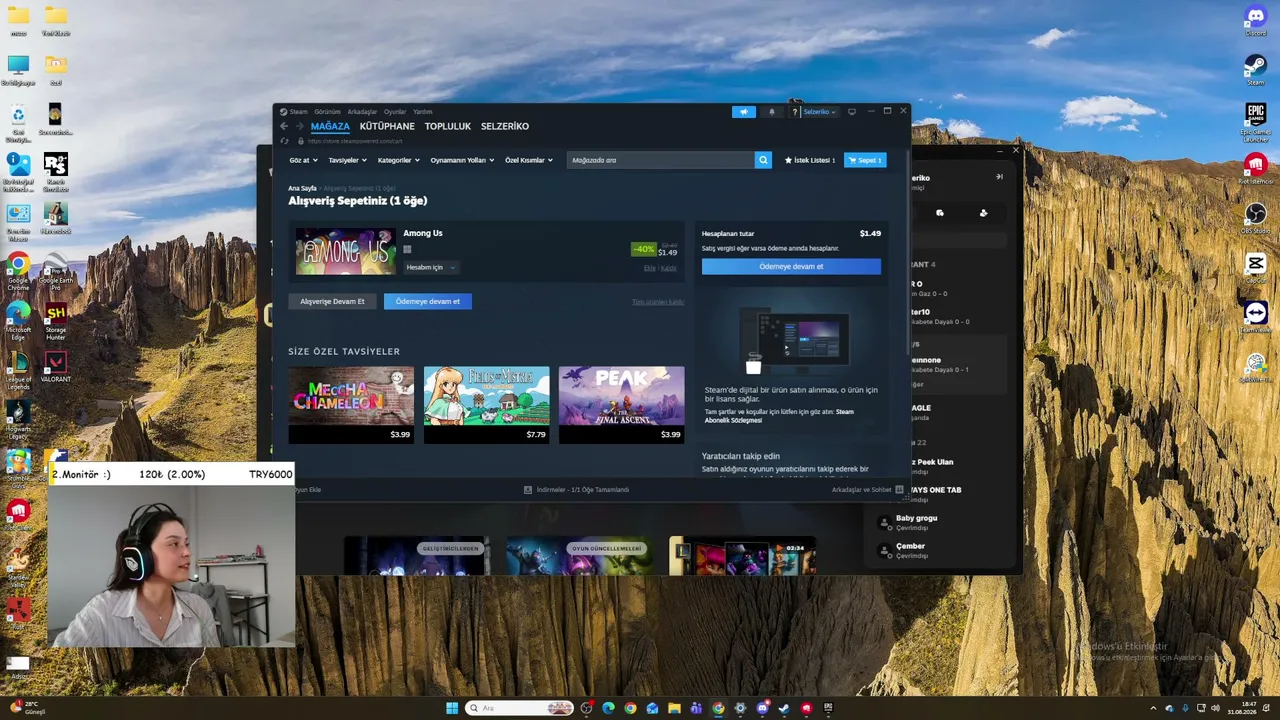Open Google Chrome desktop shortcut

point(18,270)
